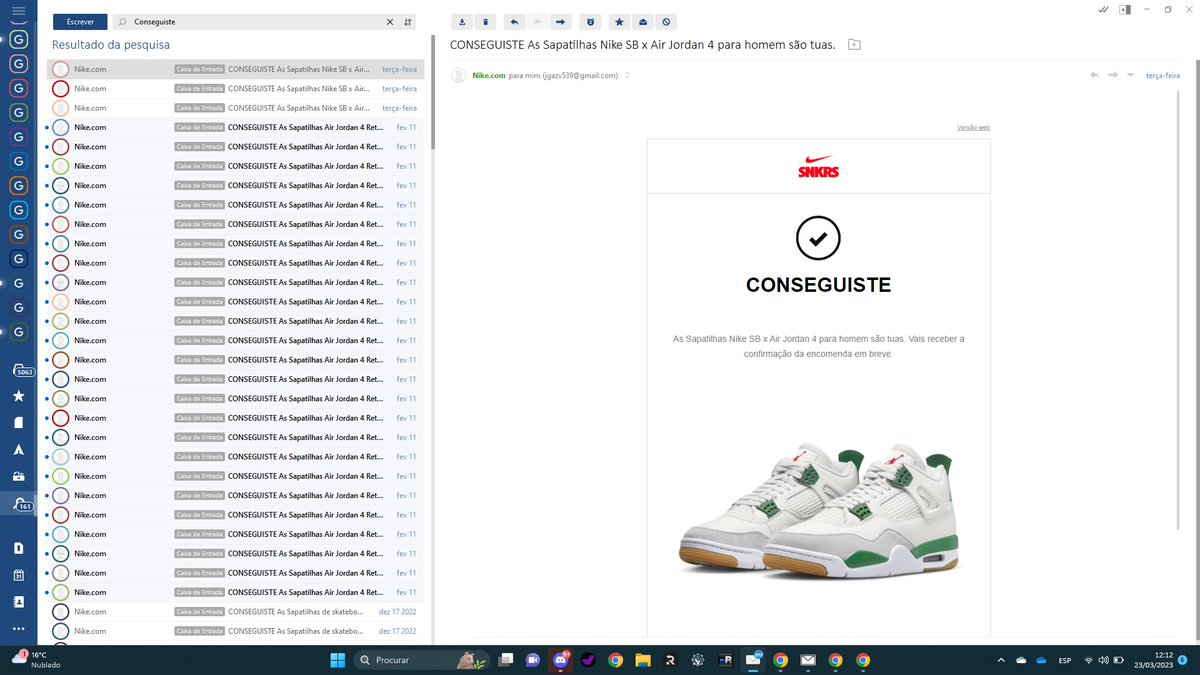Click the double checkmark icon near the window controls
The height and width of the screenshot is (675, 1200).
tap(1103, 9)
